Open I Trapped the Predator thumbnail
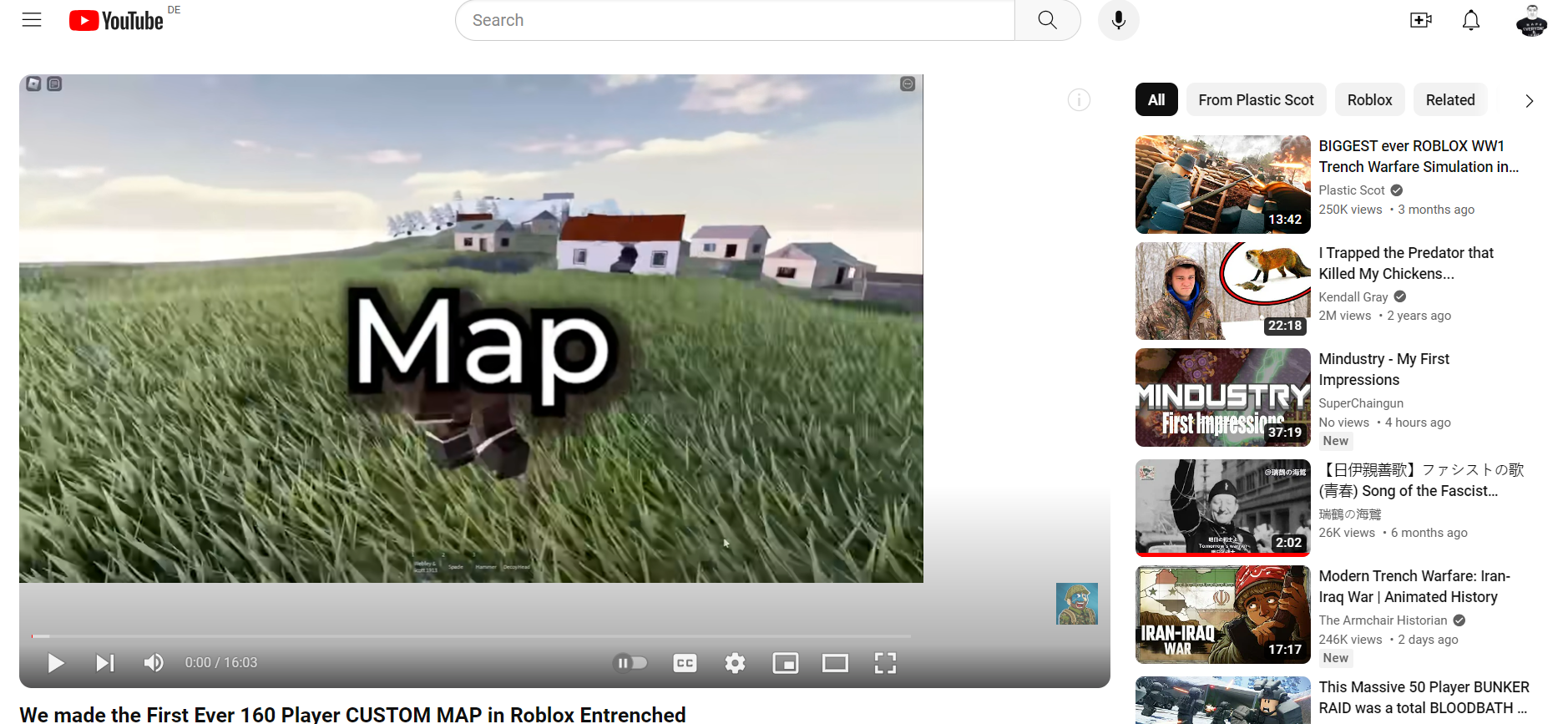Screen dimensions: 1568x724 1222,291
